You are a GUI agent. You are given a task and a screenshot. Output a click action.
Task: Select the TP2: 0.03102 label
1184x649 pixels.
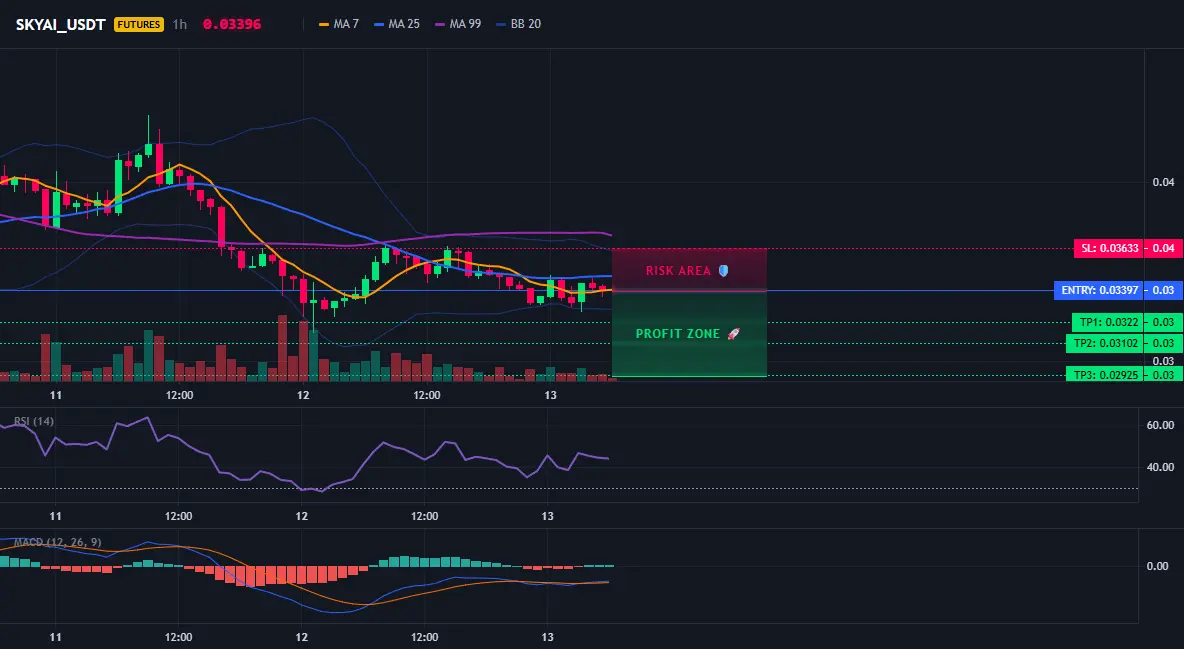(x=1105, y=343)
